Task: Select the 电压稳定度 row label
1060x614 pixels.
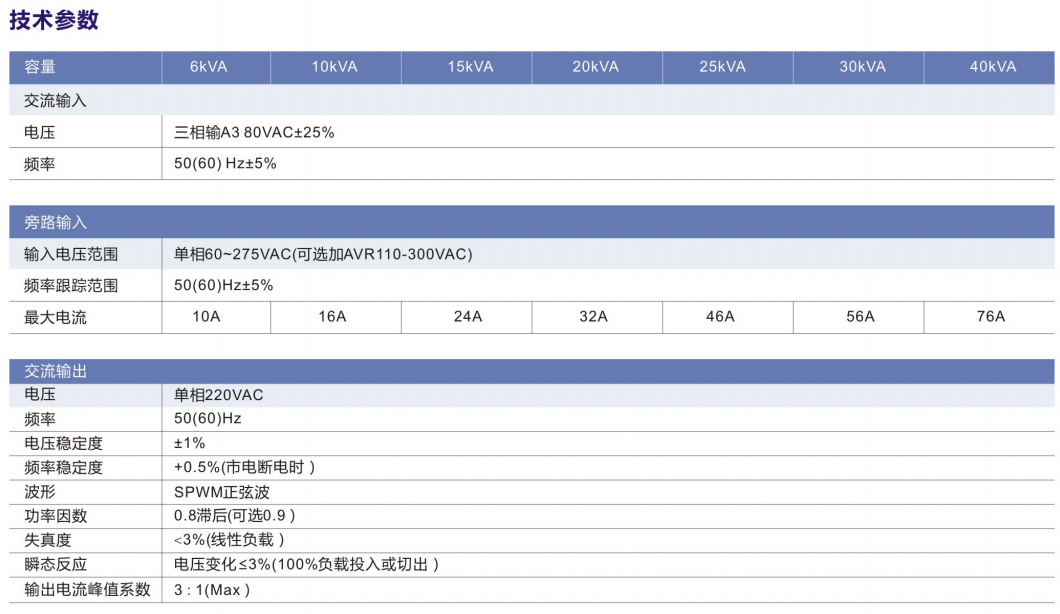Action: [x=64, y=444]
